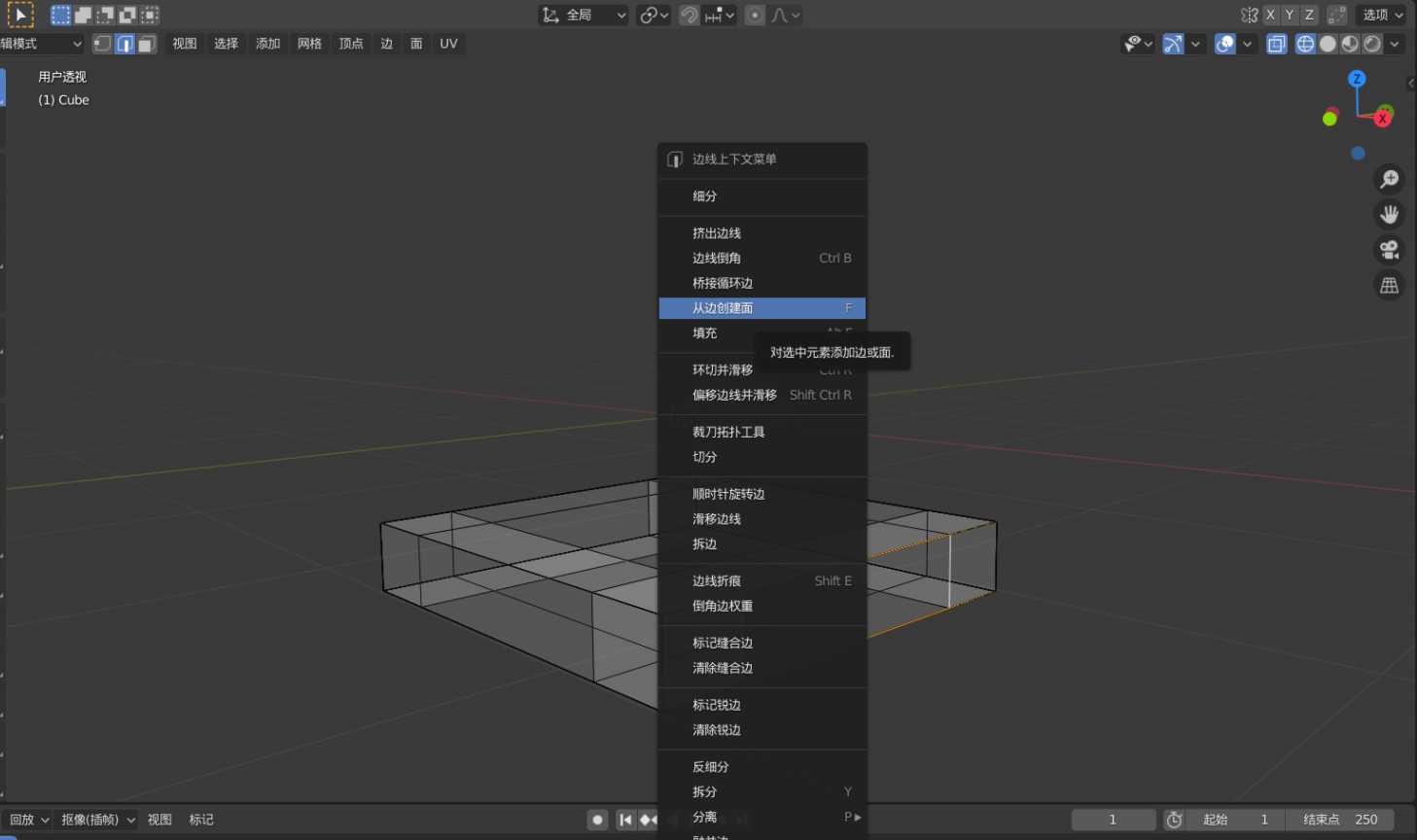1417x840 pixels.
Task: Choose 裁刀拓扑工具 in the context menu
Action: [x=762, y=432]
